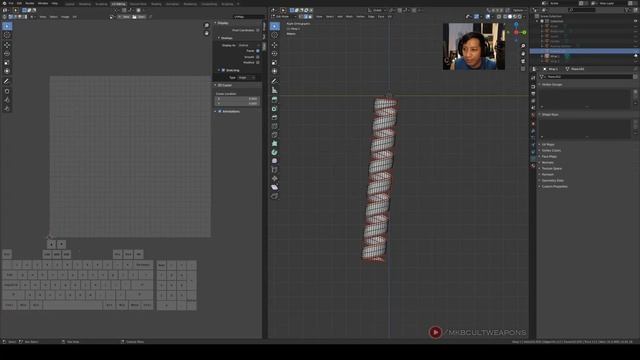Screen dimensions: 640x360
Task: Expand the Geometry Data panel
Action: coord(552,180)
